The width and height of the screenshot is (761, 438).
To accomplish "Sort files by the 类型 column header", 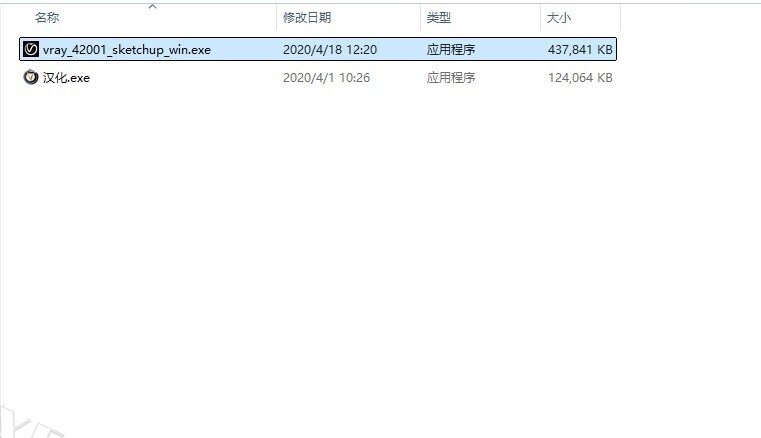I will point(439,18).
